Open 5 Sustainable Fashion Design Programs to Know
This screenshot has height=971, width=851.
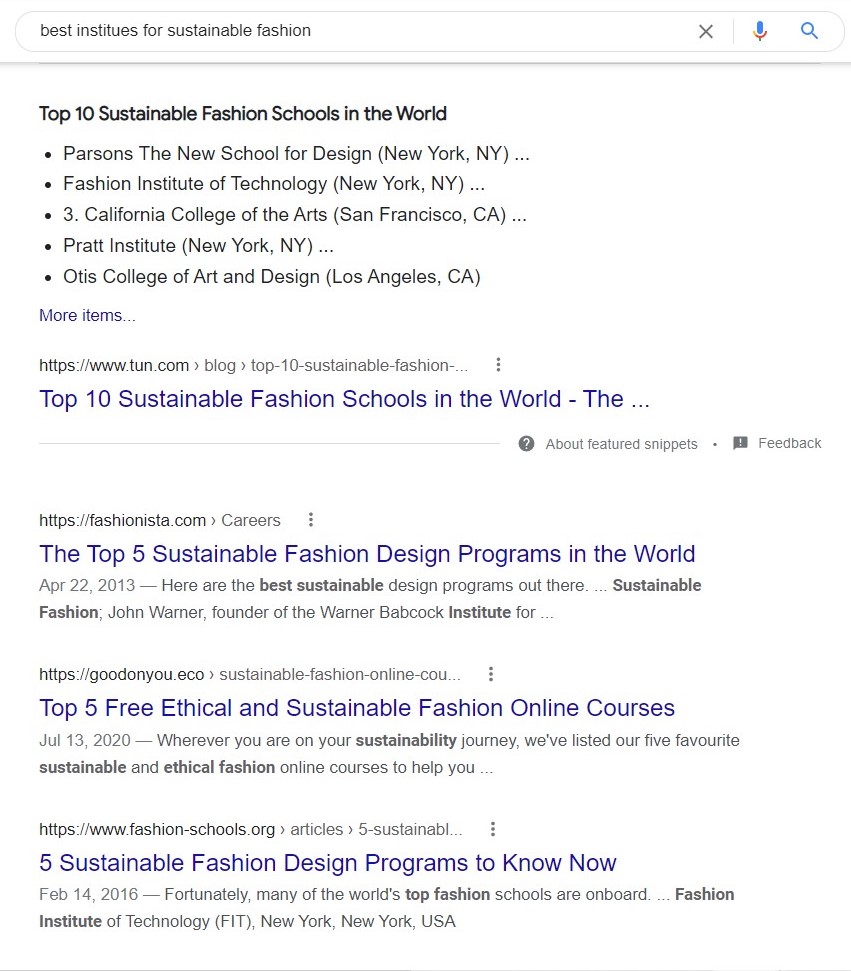click(327, 862)
